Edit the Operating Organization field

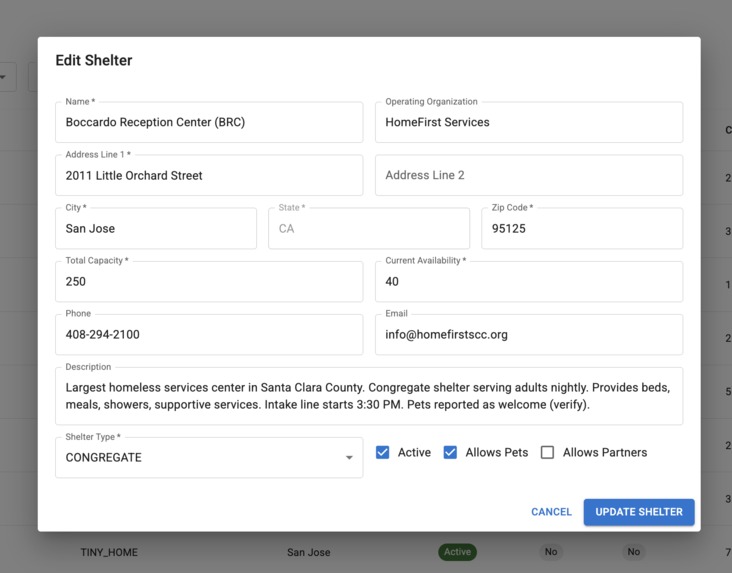pyautogui.click(x=528, y=122)
